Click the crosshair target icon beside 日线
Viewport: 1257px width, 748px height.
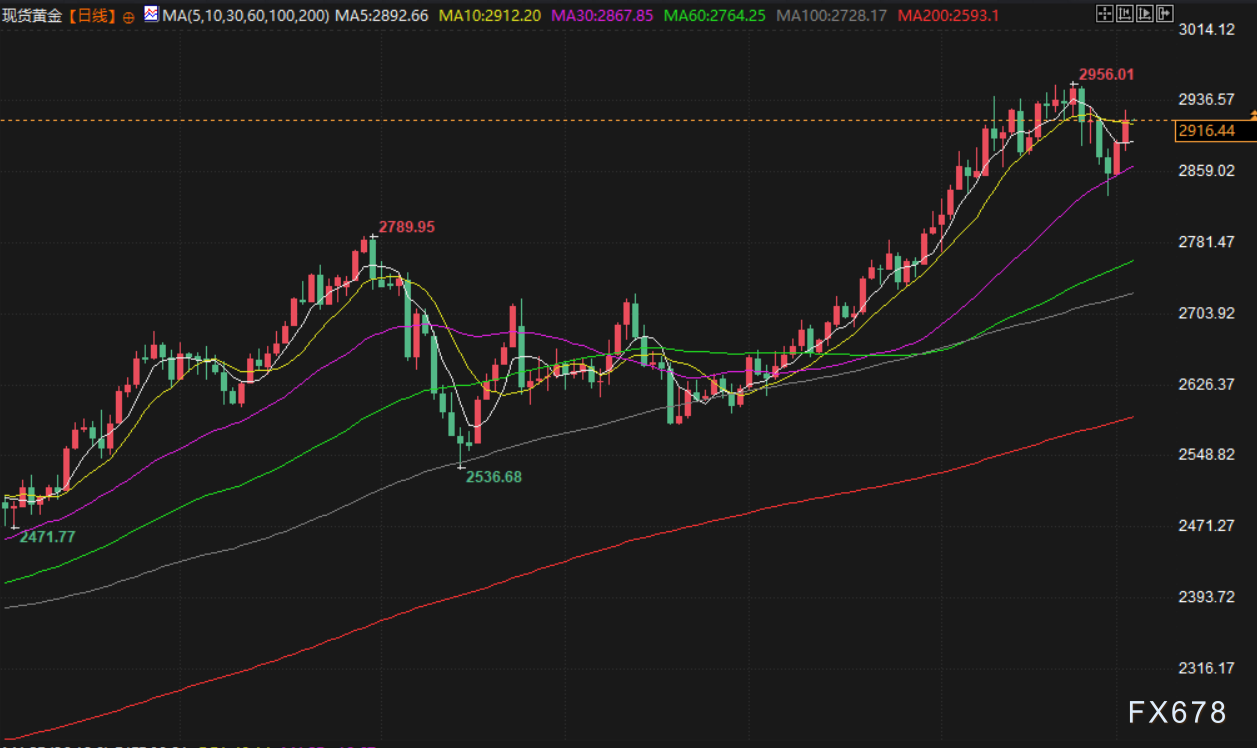pyautogui.click(x=129, y=17)
